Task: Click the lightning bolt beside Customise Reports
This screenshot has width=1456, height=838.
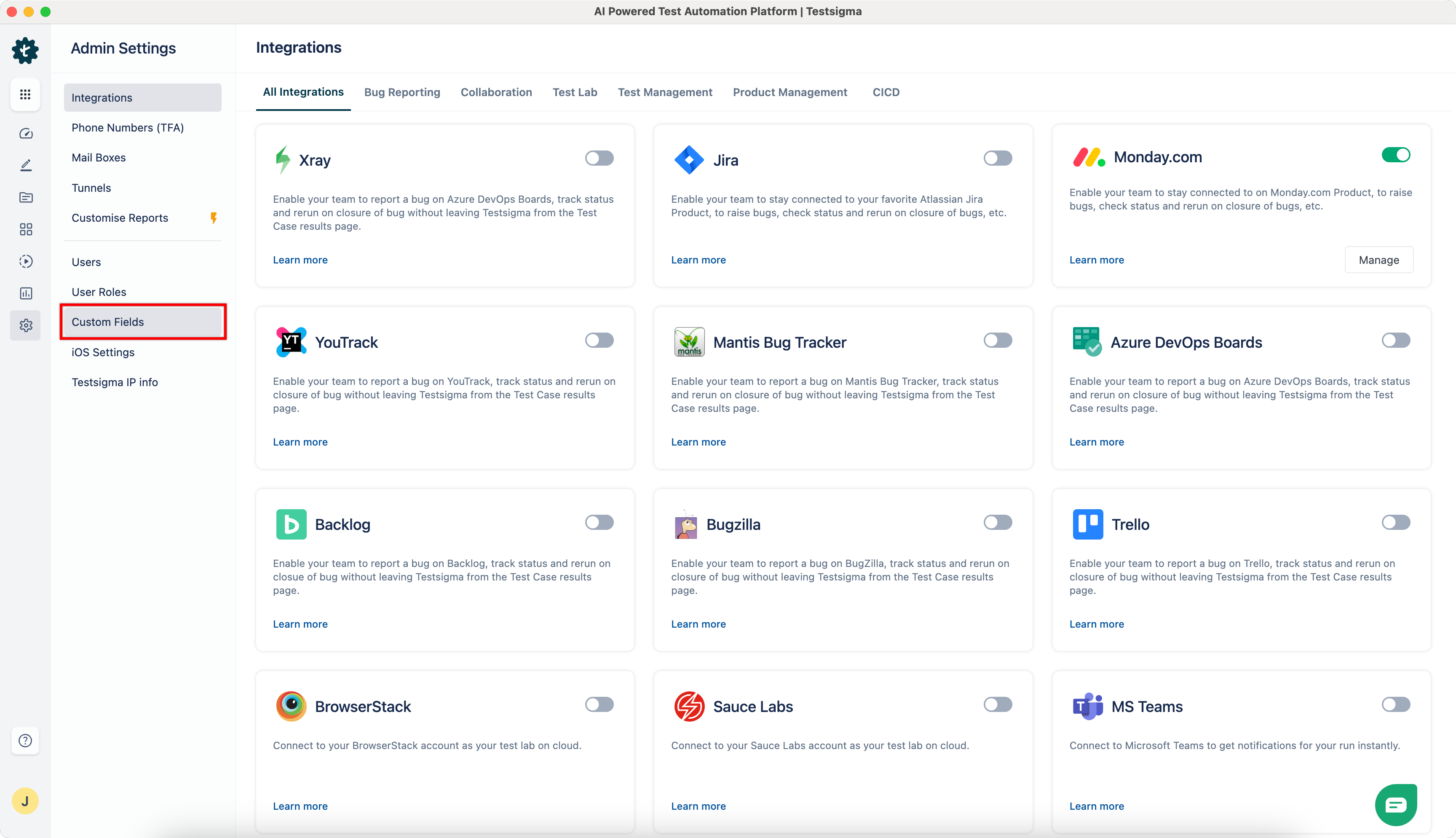Action: coord(214,218)
